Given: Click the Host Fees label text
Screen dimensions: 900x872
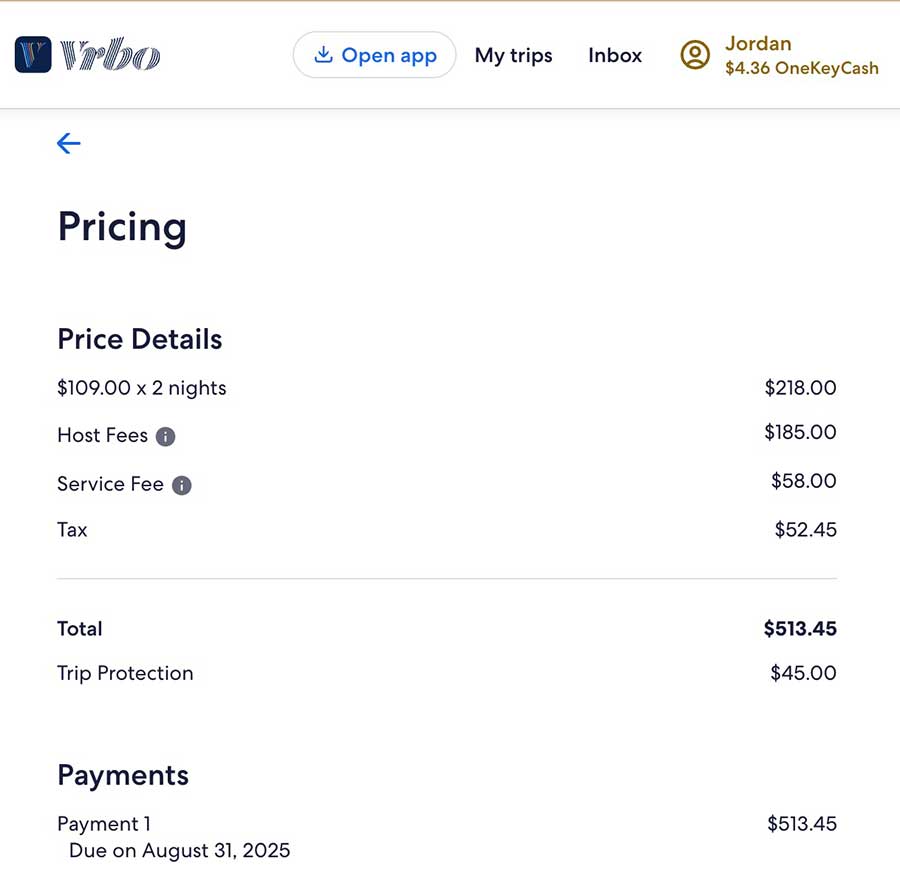Looking at the screenshot, I should pyautogui.click(x=102, y=436).
